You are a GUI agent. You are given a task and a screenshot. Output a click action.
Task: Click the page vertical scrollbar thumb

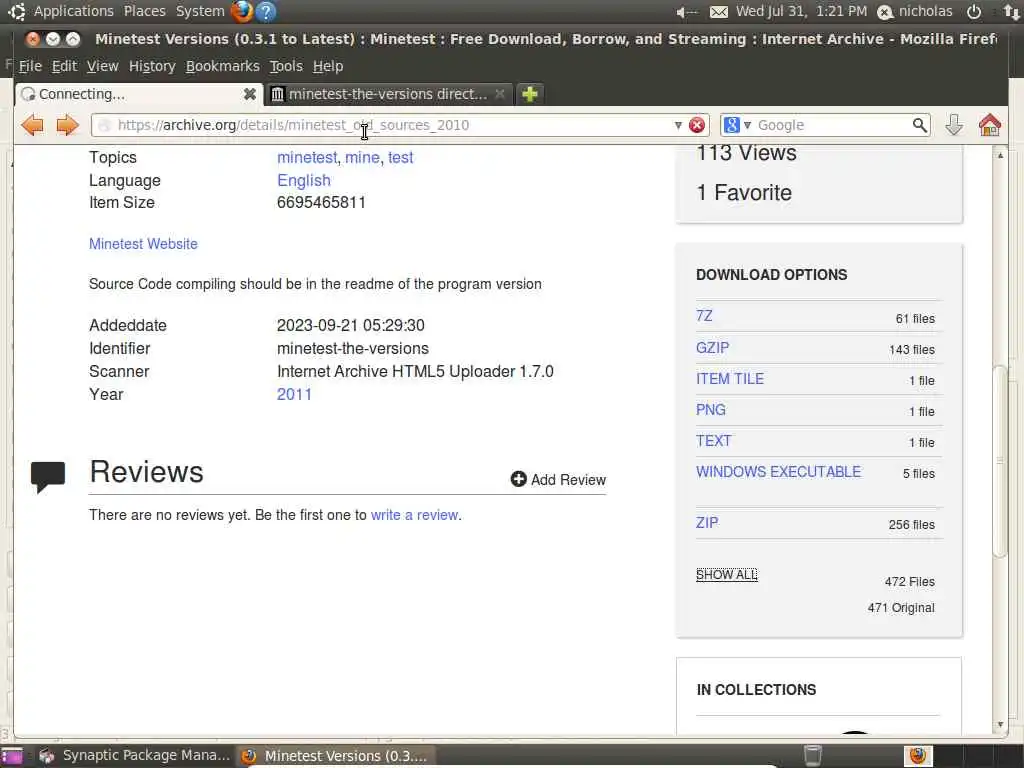1000,460
